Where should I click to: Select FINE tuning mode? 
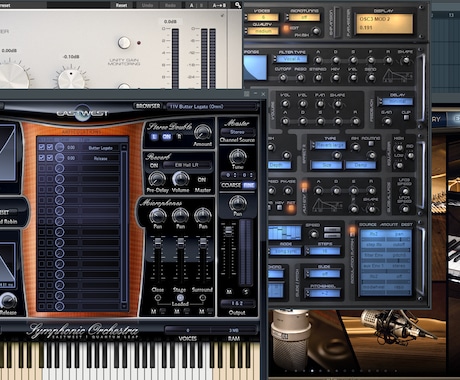249,185
